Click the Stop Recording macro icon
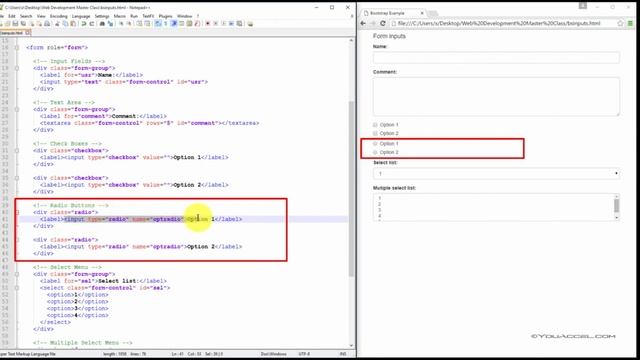Screen dimensions: 640x360 click(216, 24)
